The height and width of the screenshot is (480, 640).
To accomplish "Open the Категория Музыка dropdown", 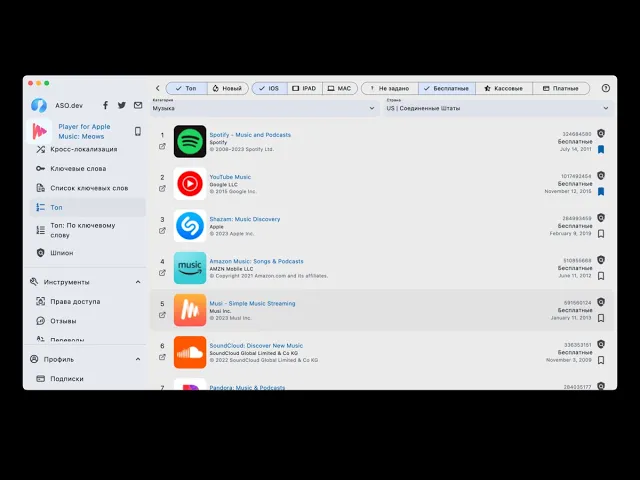I will click(264, 108).
